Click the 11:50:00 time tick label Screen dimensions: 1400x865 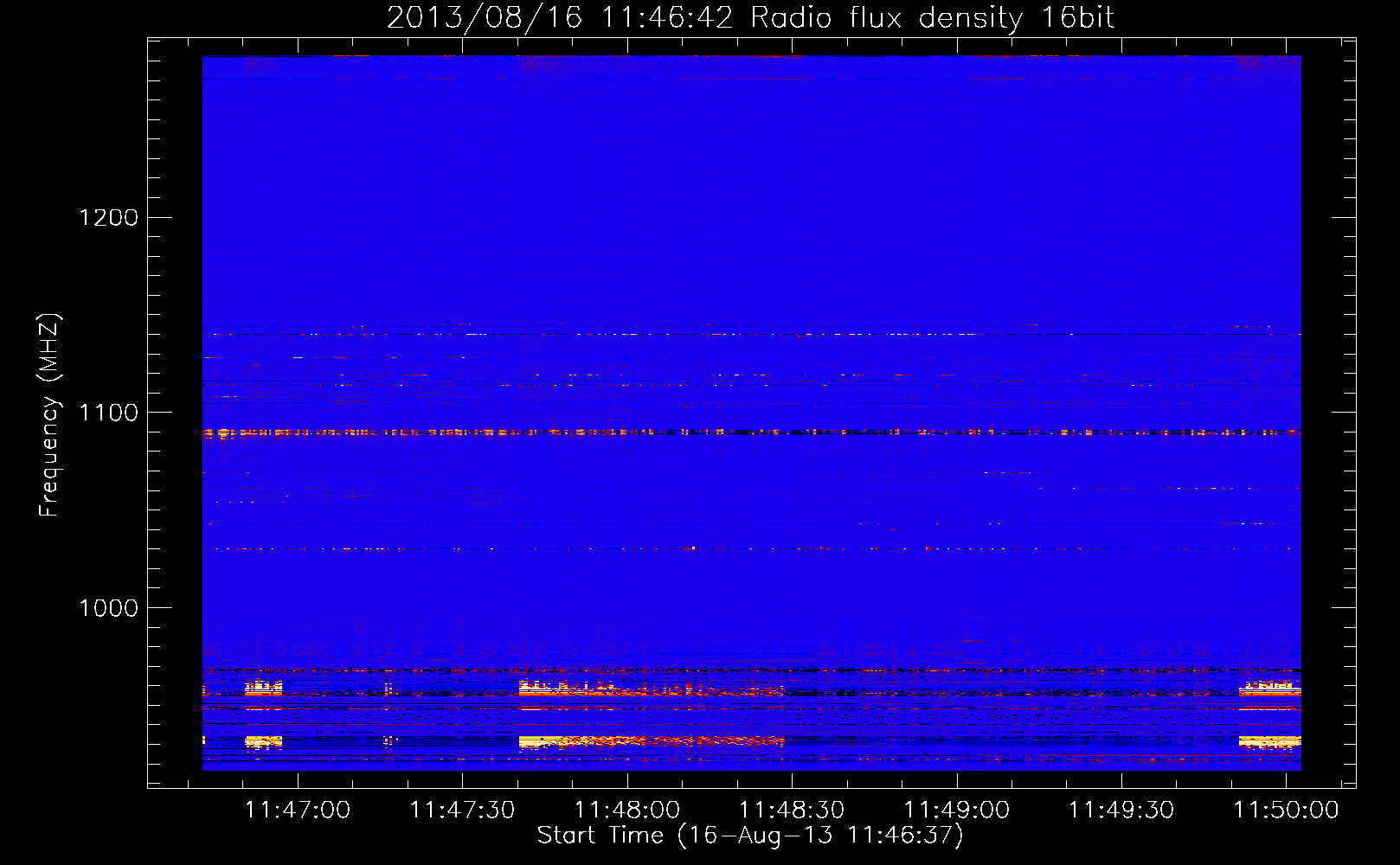tap(1286, 811)
